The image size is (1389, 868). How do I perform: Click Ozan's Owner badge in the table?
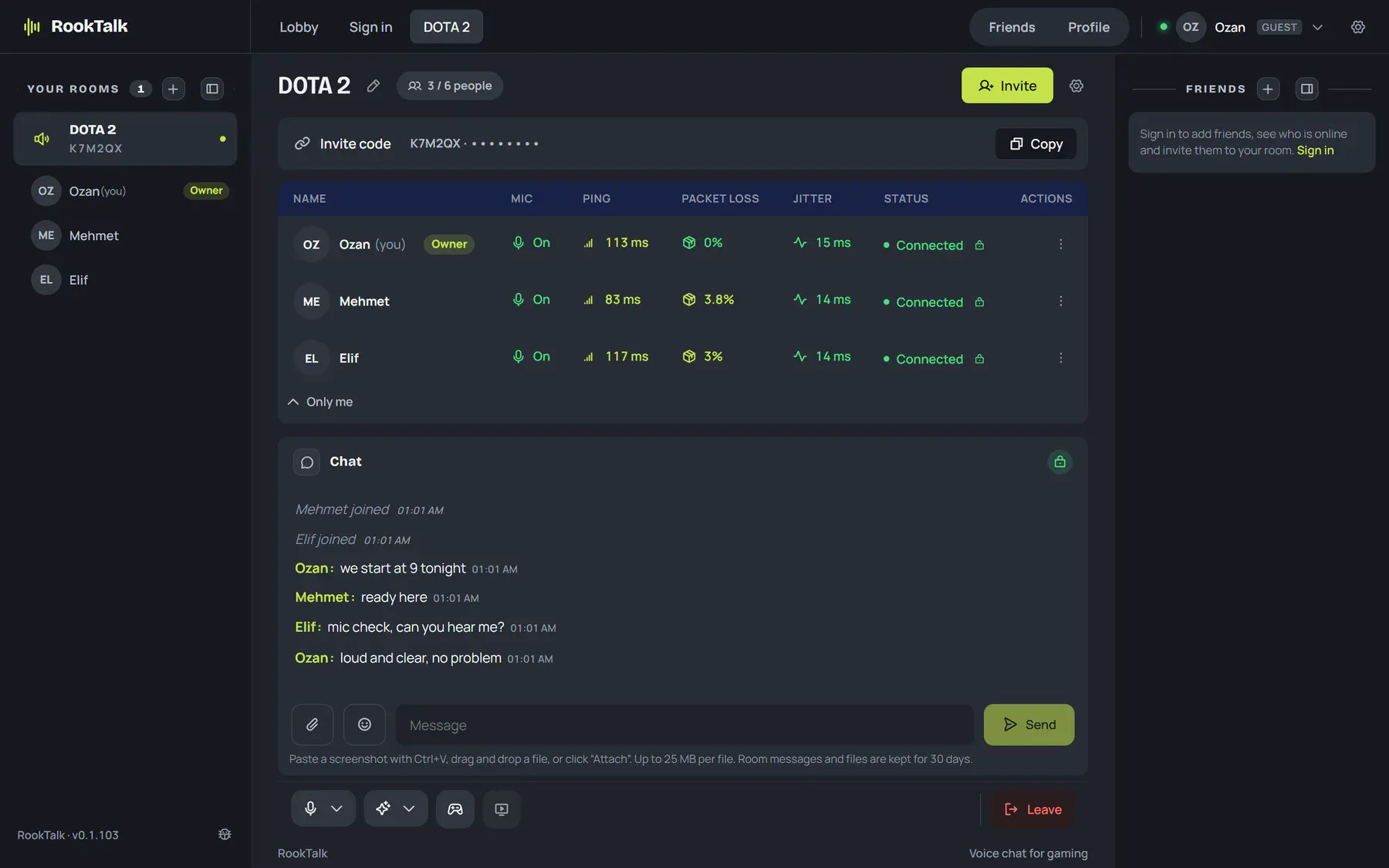449,244
